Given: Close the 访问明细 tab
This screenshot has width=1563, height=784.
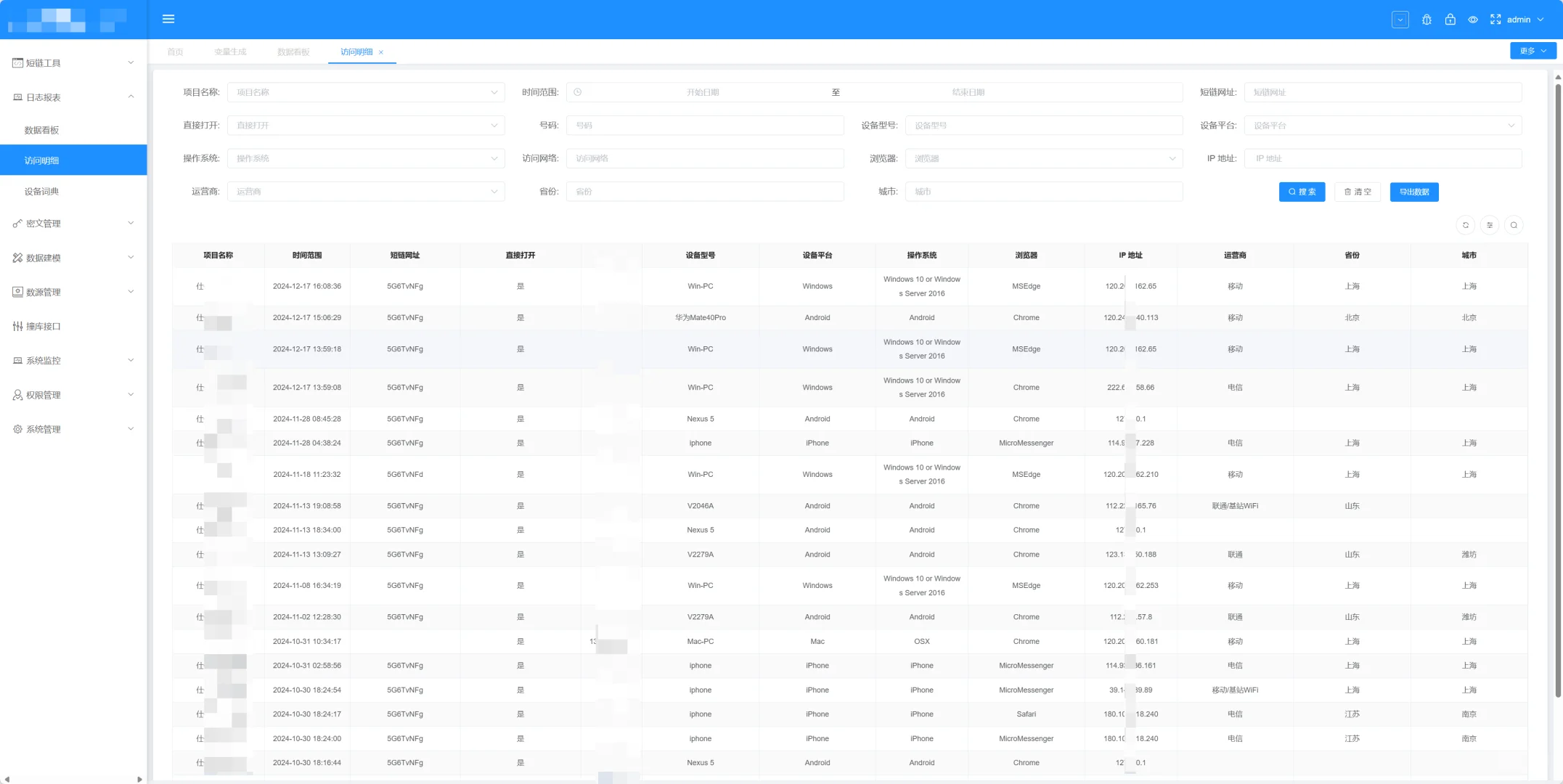Looking at the screenshot, I should (x=381, y=52).
